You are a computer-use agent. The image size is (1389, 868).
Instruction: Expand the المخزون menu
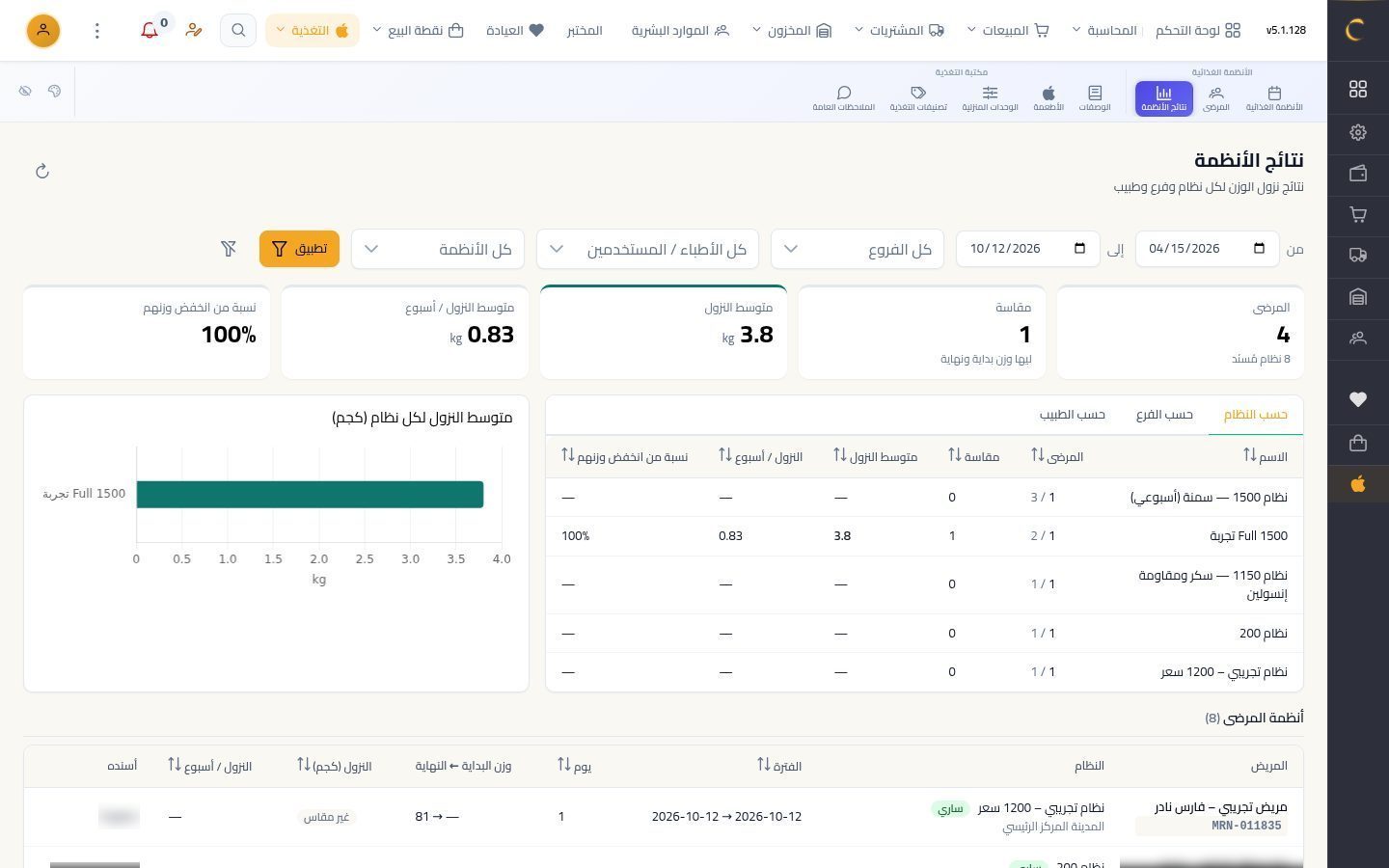[791, 31]
